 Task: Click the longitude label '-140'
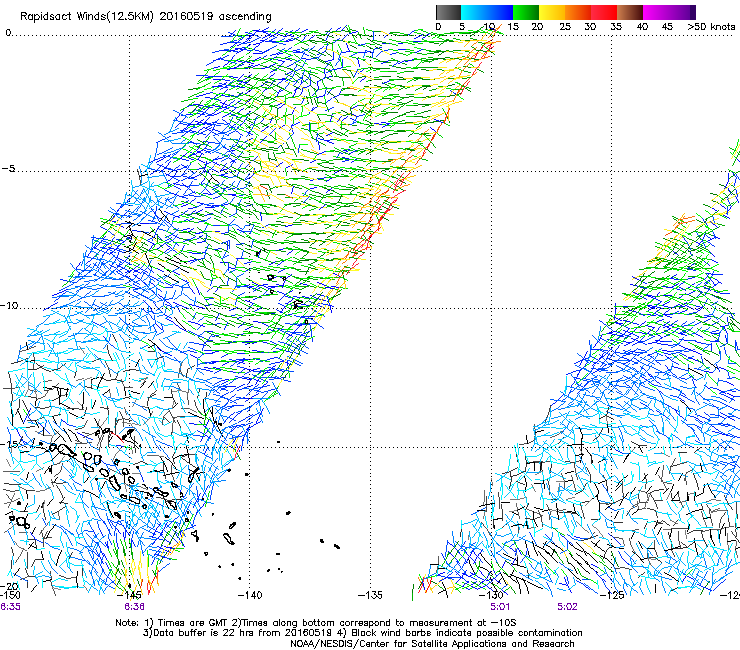250,595
